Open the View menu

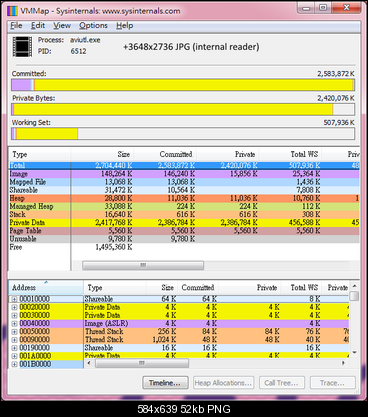tap(62, 26)
